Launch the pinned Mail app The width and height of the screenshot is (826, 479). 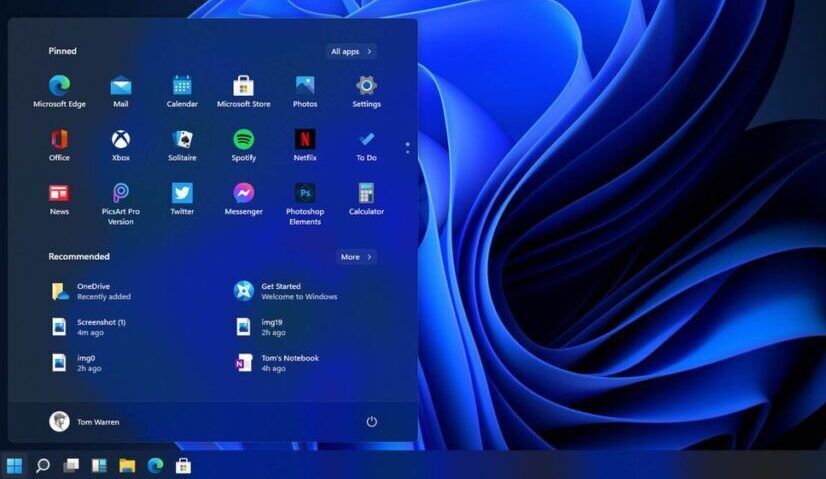coord(121,92)
